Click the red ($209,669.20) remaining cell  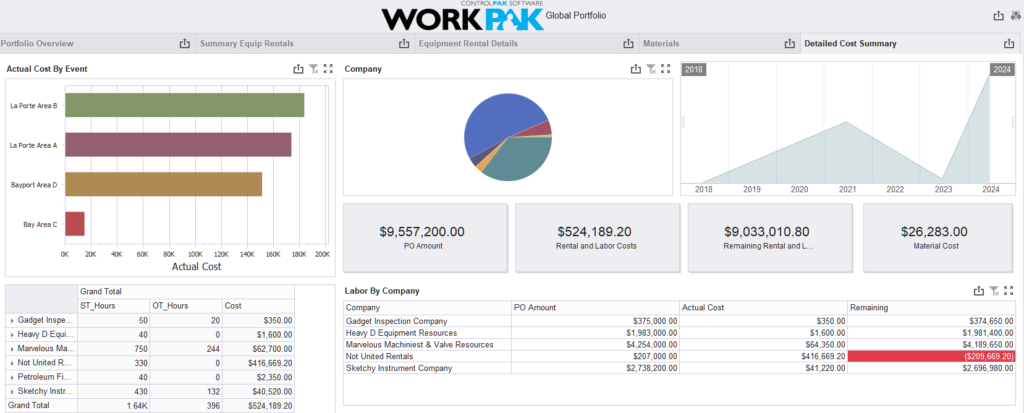pos(932,356)
